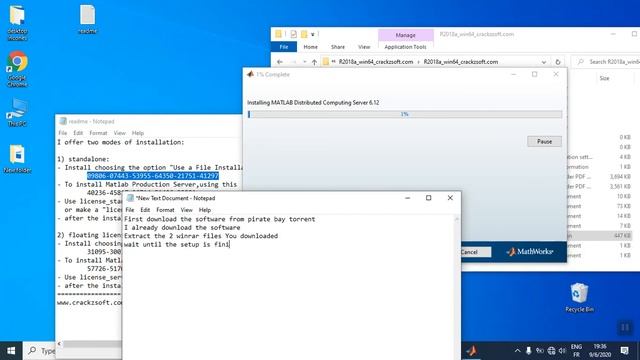Click the taskbar search box
This screenshot has height=360, width=640.
point(39,351)
